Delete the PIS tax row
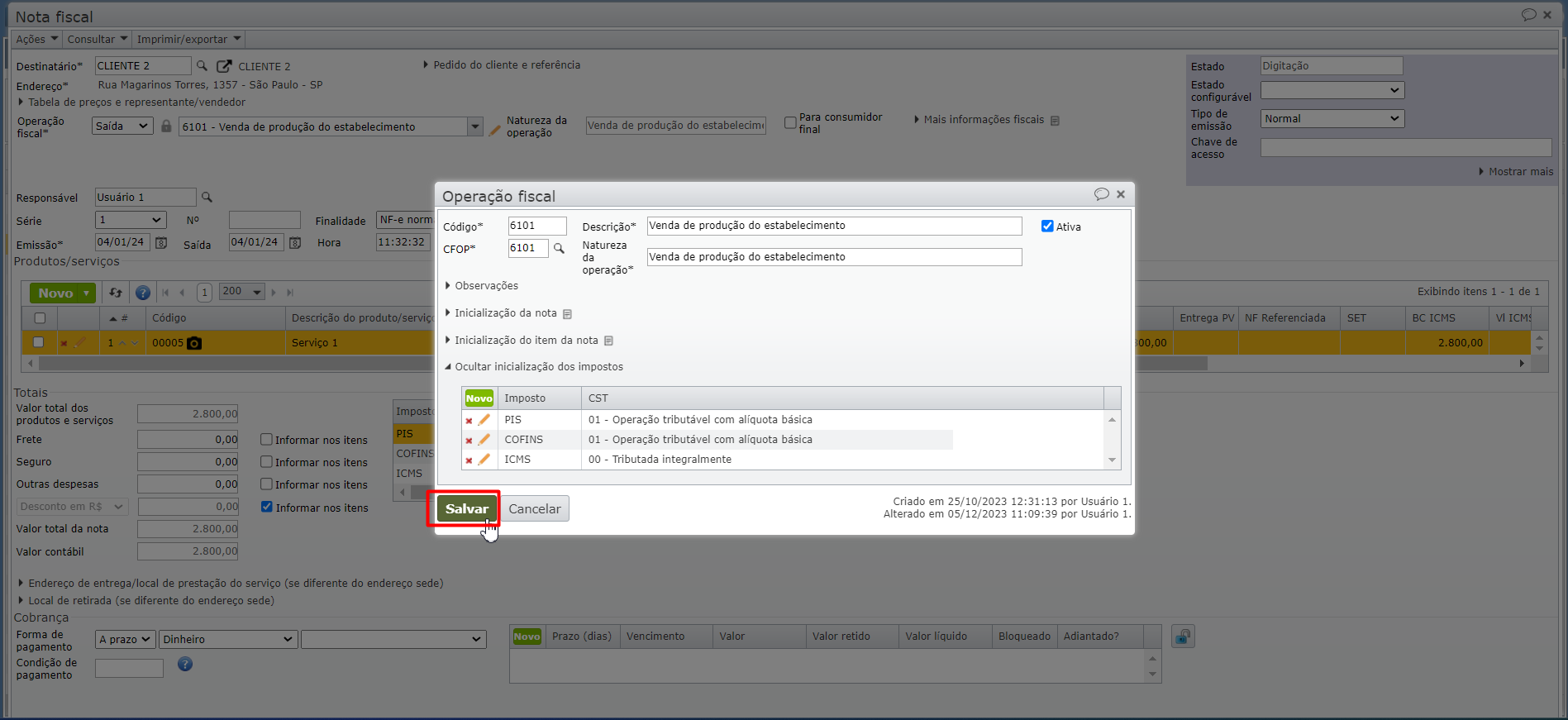This screenshot has width=1568, height=720. tap(469, 420)
